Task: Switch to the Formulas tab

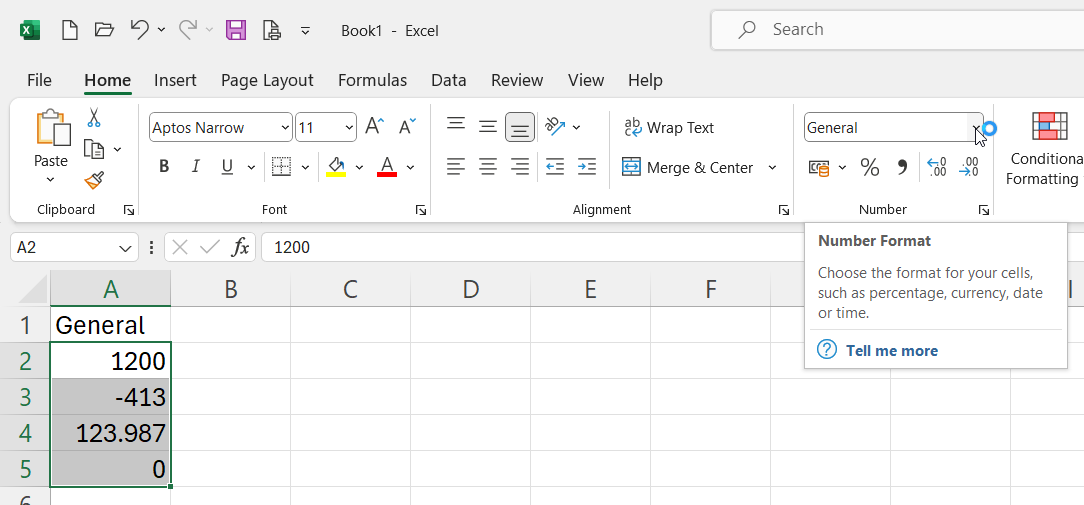Action: 372,80
